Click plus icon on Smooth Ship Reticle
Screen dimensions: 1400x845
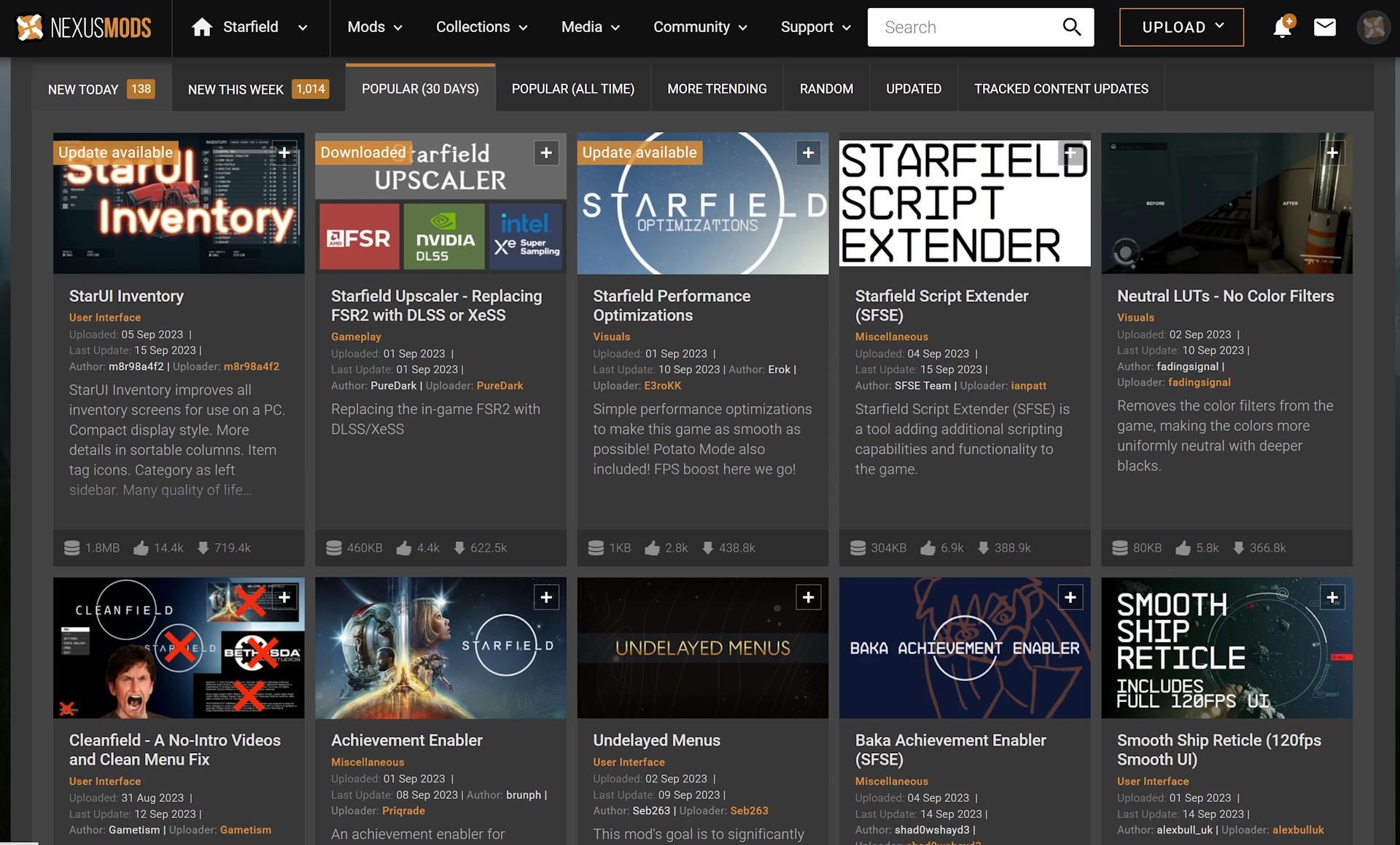(1332, 598)
